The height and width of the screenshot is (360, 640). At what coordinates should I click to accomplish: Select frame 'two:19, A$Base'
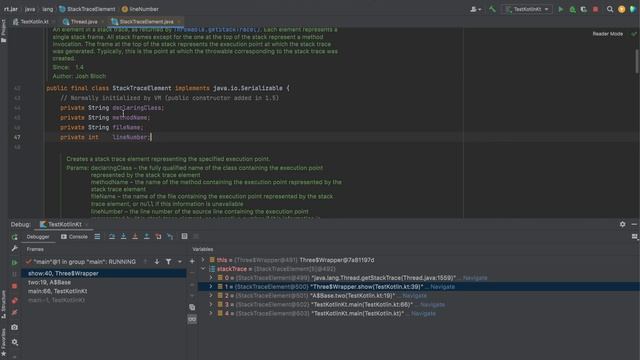tap(104, 282)
